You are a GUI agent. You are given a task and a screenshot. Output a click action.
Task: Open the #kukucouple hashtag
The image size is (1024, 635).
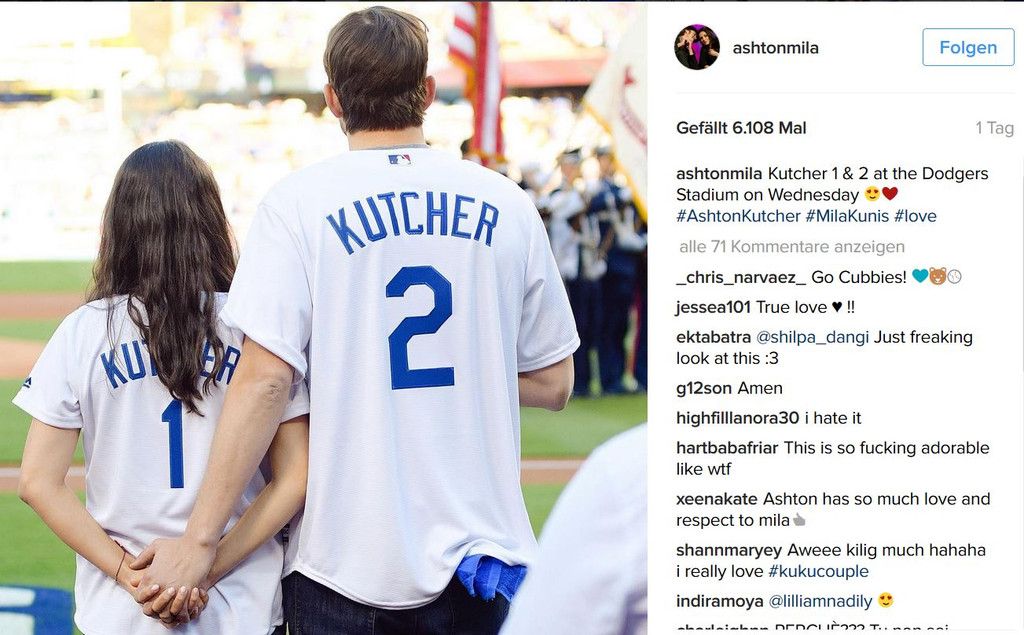point(818,571)
